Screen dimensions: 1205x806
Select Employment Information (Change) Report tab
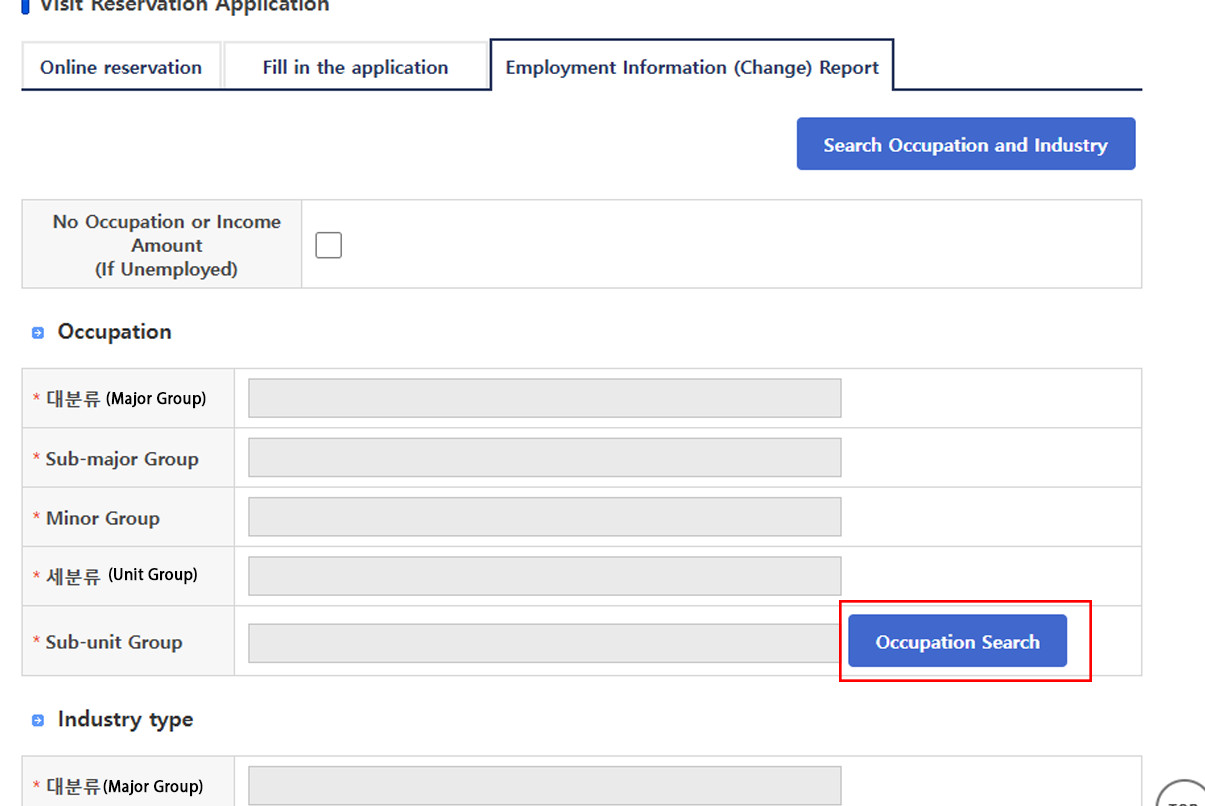(x=692, y=68)
